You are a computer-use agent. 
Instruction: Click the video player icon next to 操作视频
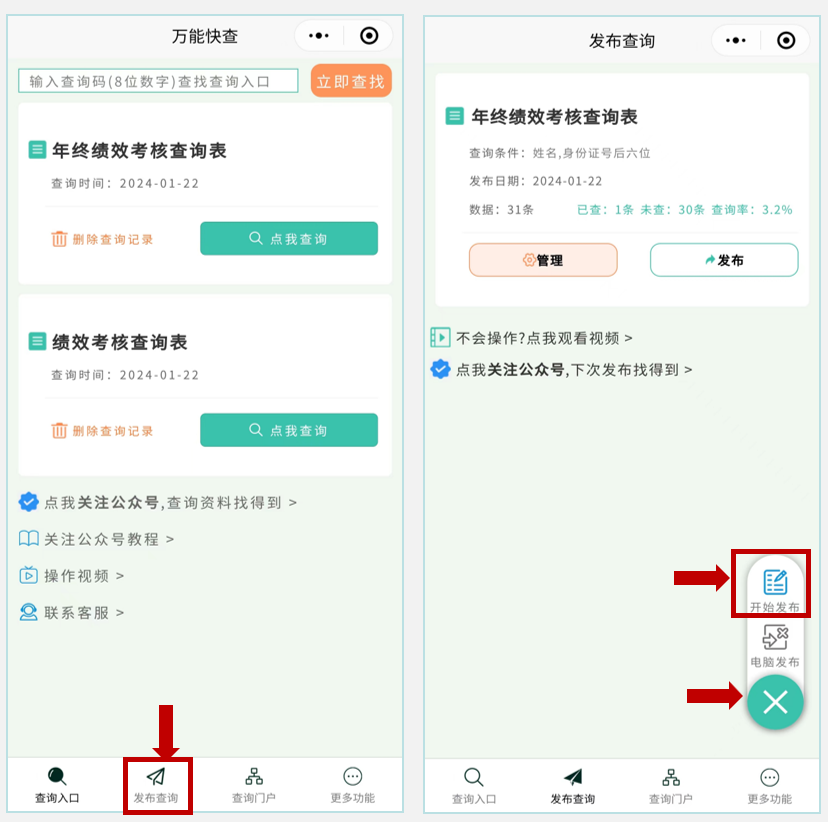(x=29, y=575)
